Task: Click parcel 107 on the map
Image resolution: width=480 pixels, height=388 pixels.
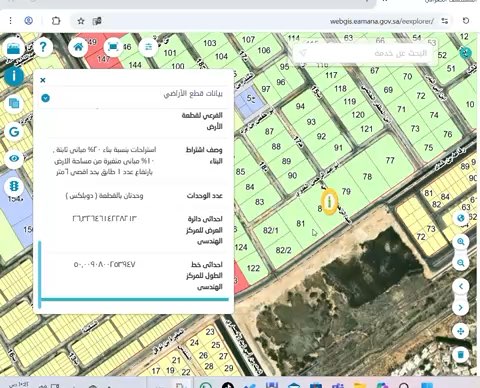Action: click(x=248, y=39)
